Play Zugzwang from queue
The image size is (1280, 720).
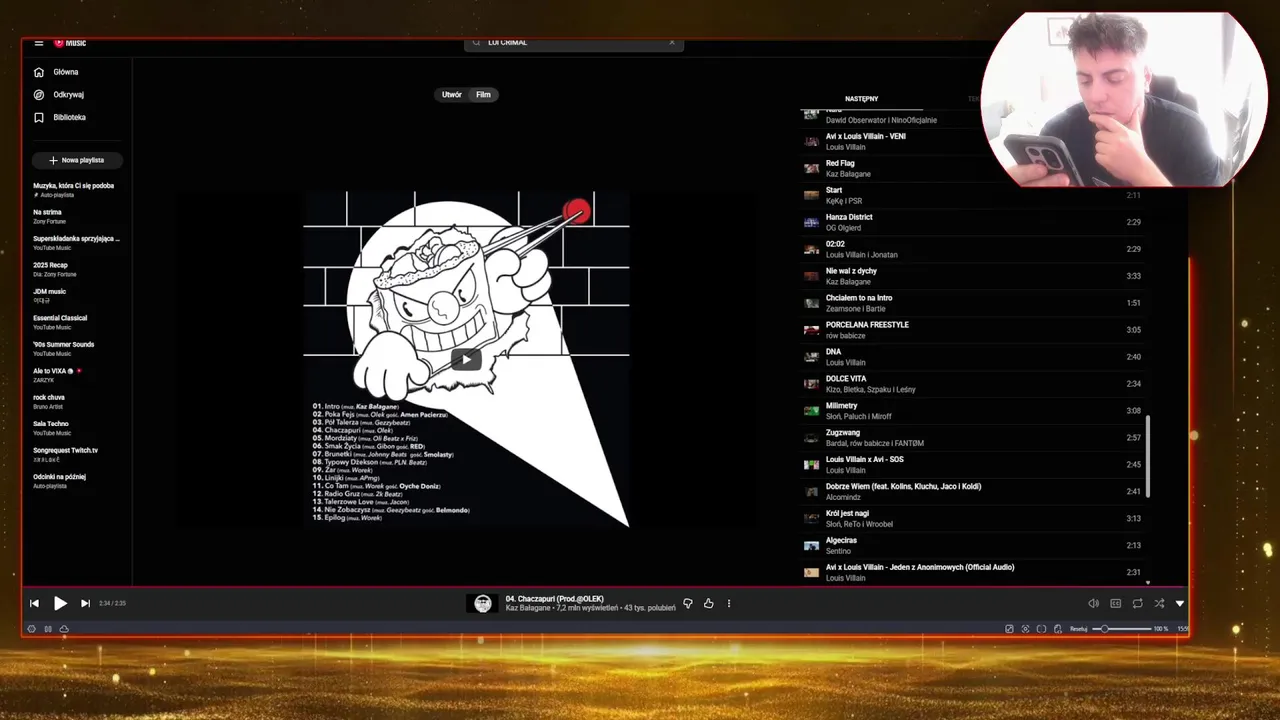(975, 438)
